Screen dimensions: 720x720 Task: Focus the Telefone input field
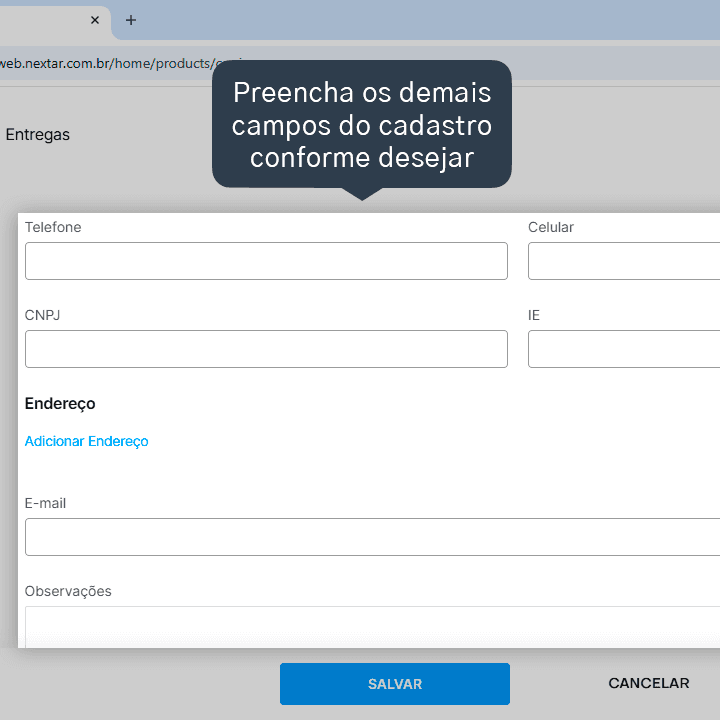266,261
